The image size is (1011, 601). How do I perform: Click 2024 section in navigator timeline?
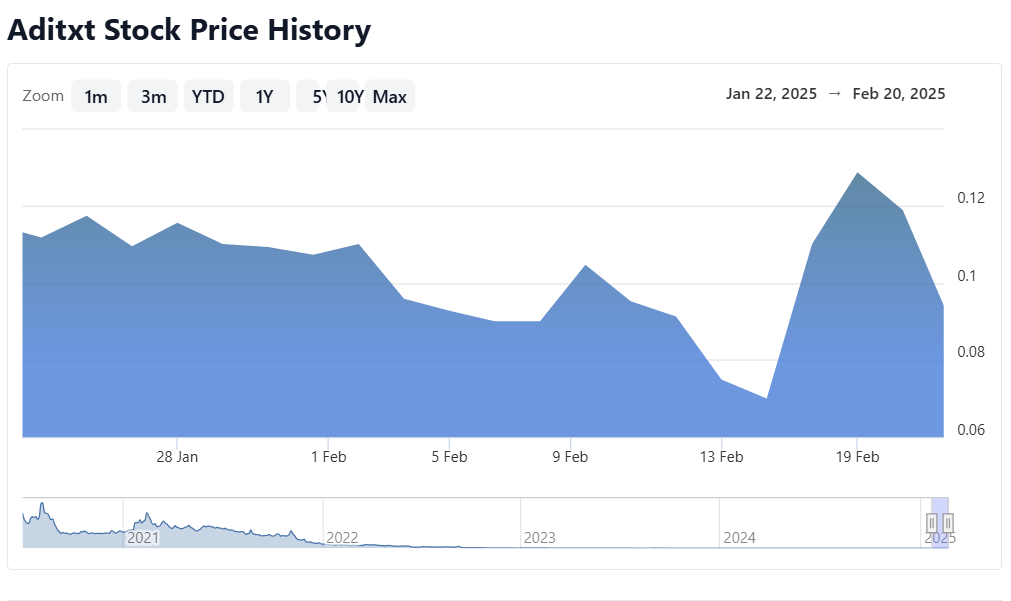(739, 538)
